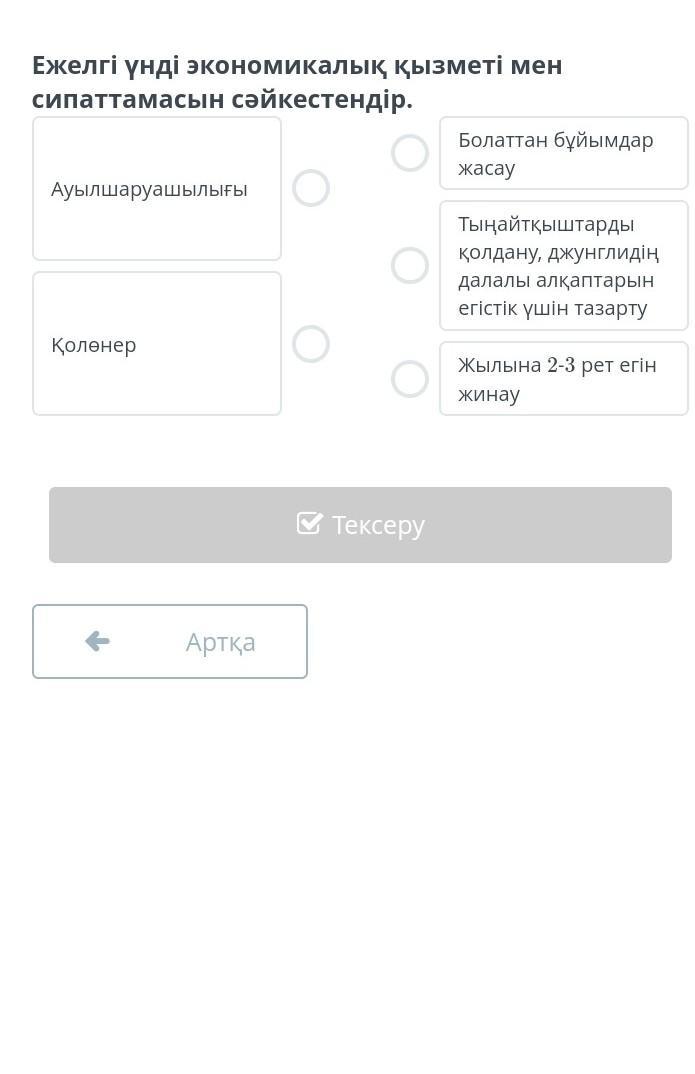
Task: Select the Жылына 2-3 рет егін жинау box
Action: click(x=564, y=379)
